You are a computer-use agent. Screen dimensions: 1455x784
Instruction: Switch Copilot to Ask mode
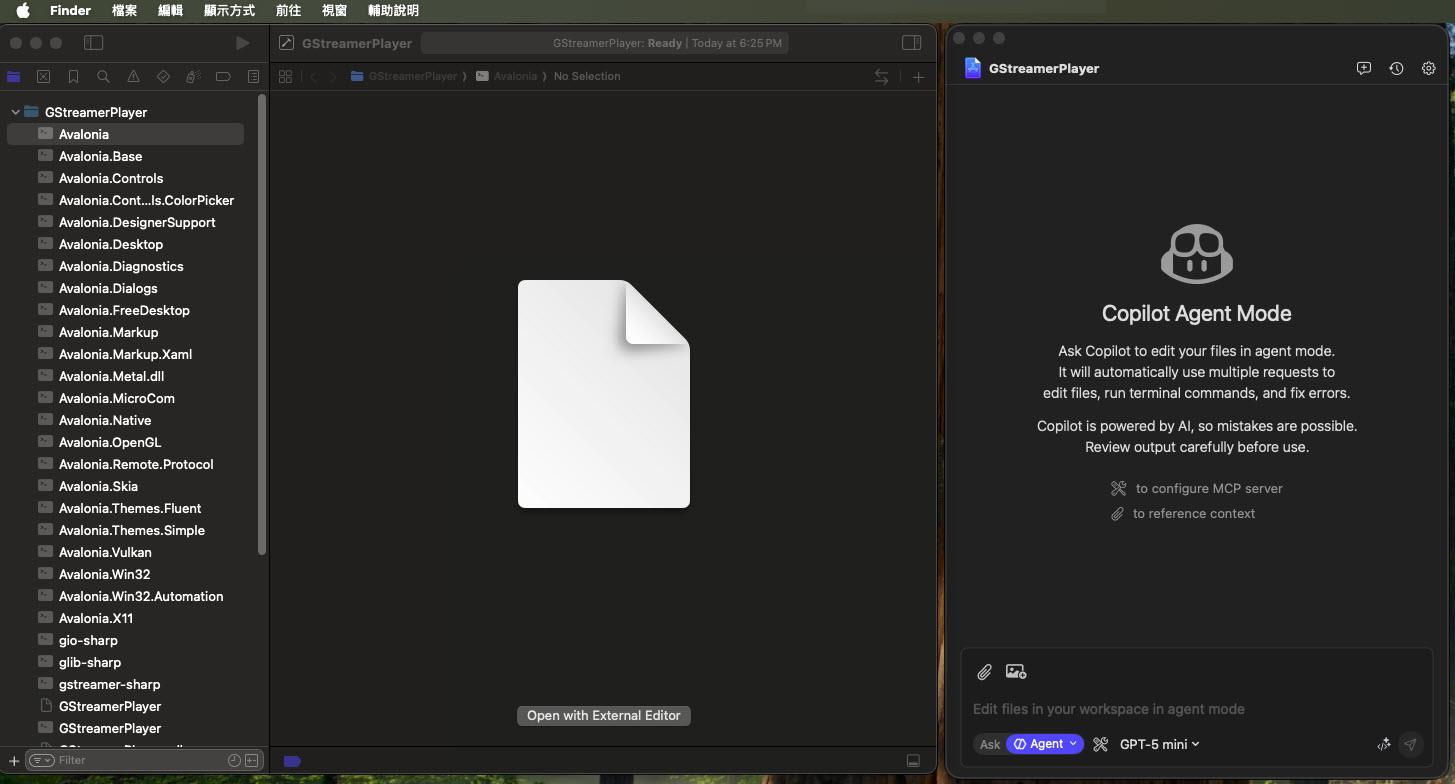(990, 744)
